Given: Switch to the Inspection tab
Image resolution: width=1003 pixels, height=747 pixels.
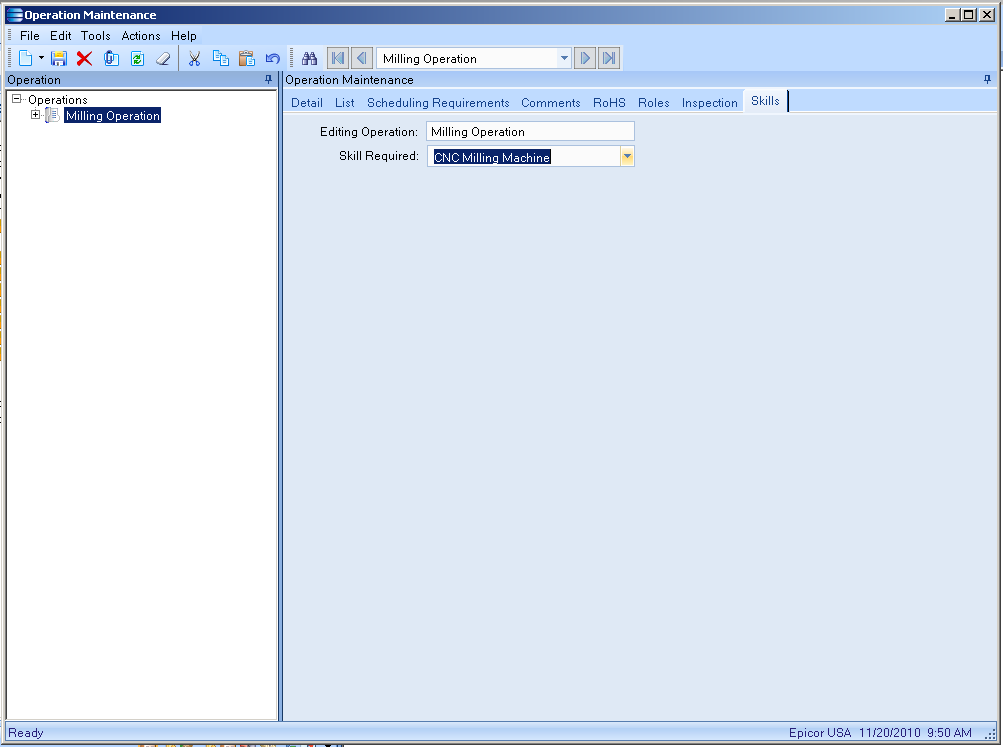Looking at the screenshot, I should click(710, 103).
